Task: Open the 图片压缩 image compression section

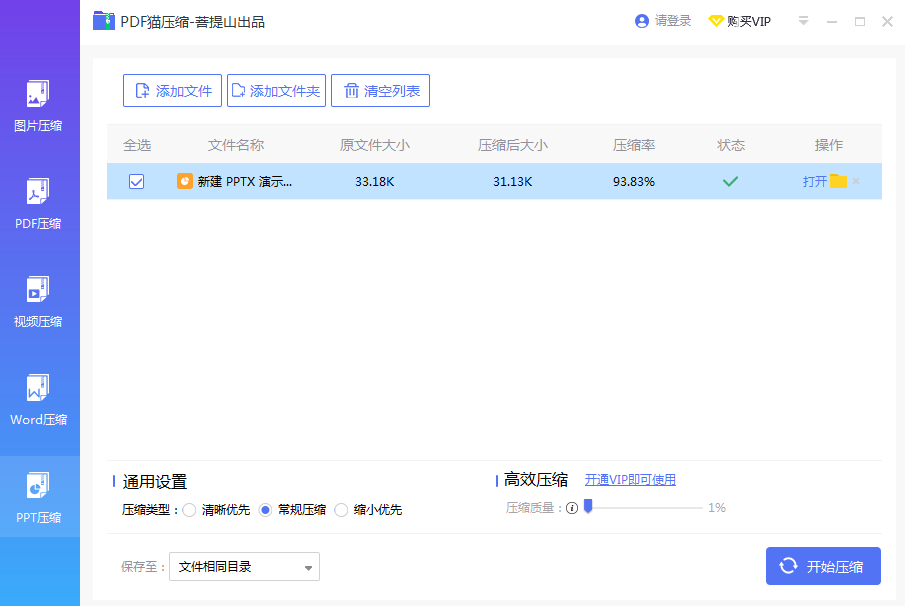Action: pyautogui.click(x=38, y=106)
